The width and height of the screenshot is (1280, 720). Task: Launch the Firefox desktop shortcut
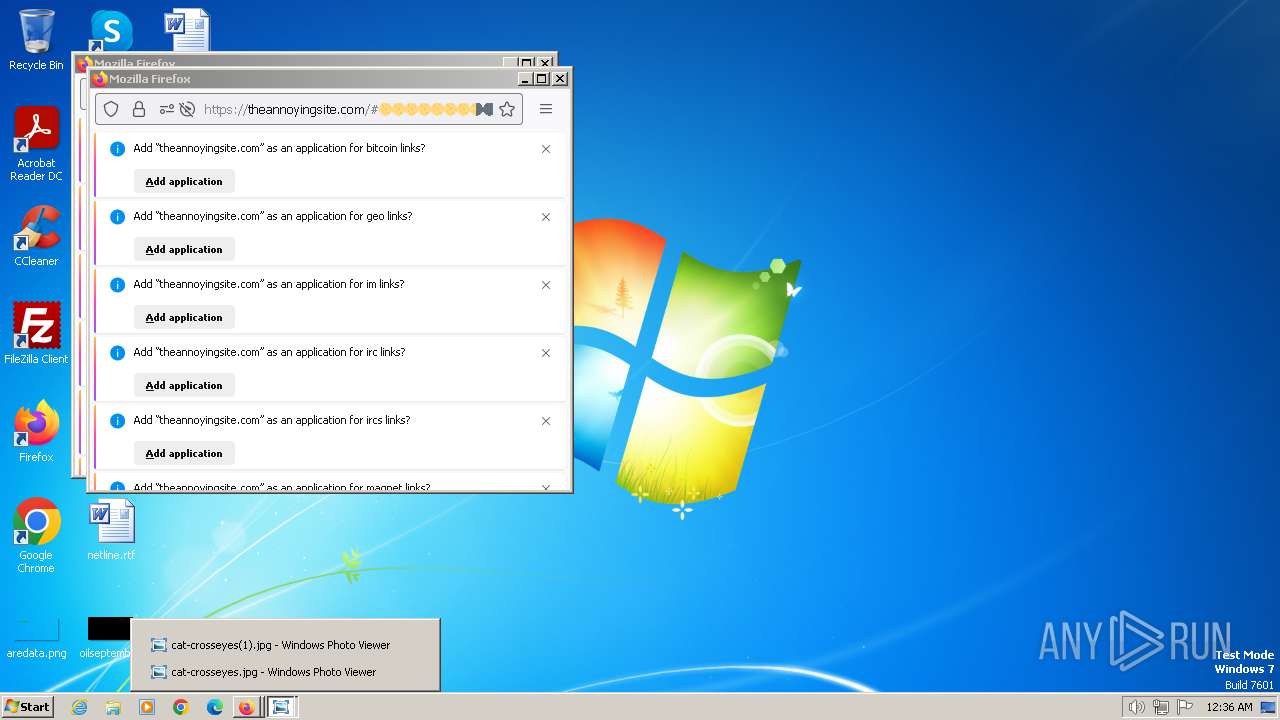[36, 432]
